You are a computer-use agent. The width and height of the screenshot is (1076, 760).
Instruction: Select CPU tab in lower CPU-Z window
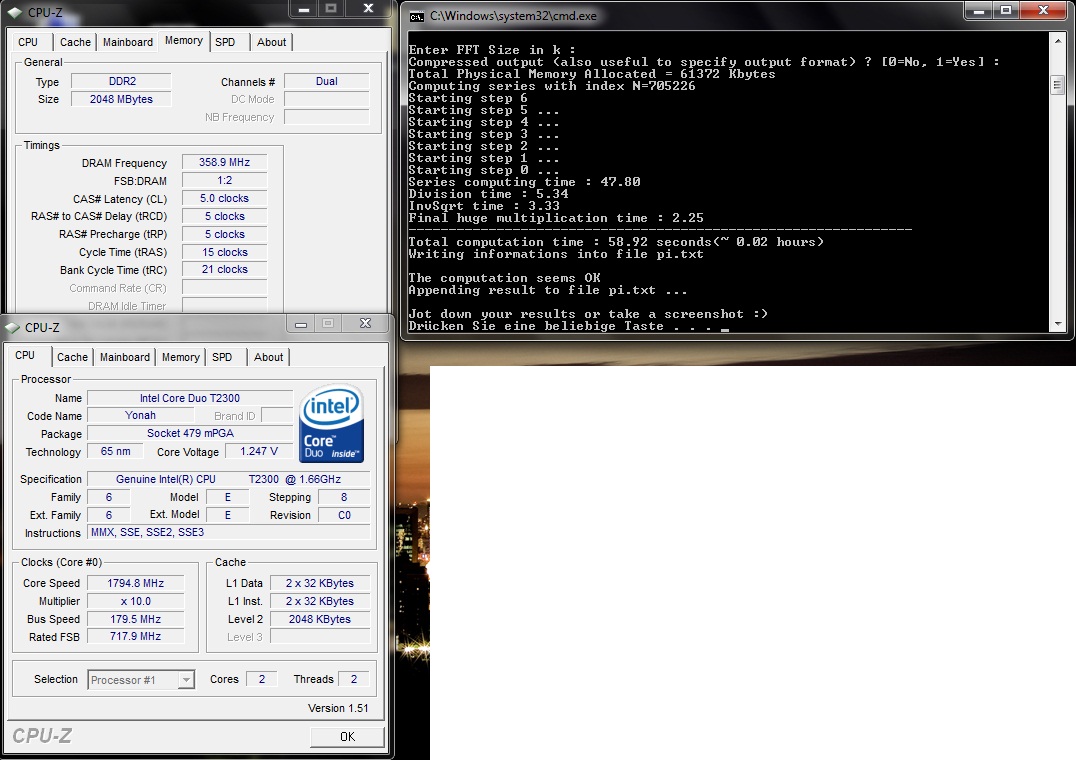[x=25, y=355]
